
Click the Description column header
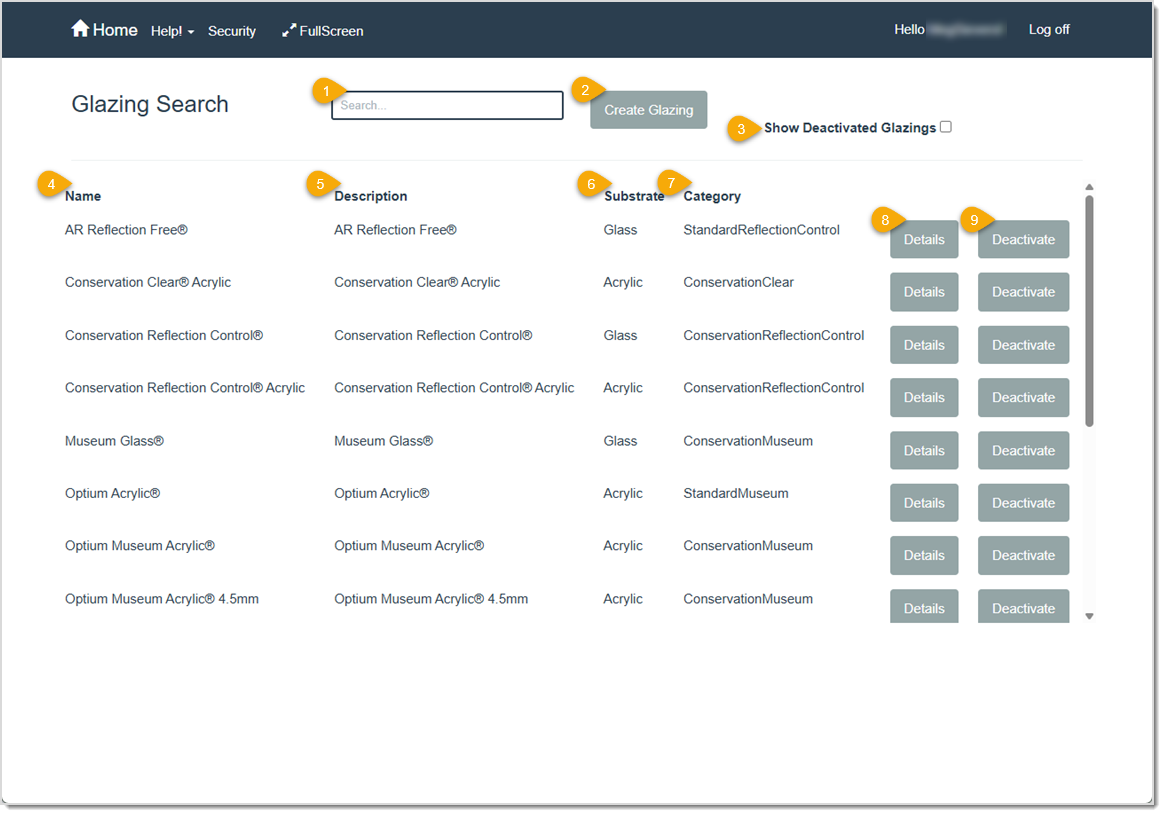point(372,196)
